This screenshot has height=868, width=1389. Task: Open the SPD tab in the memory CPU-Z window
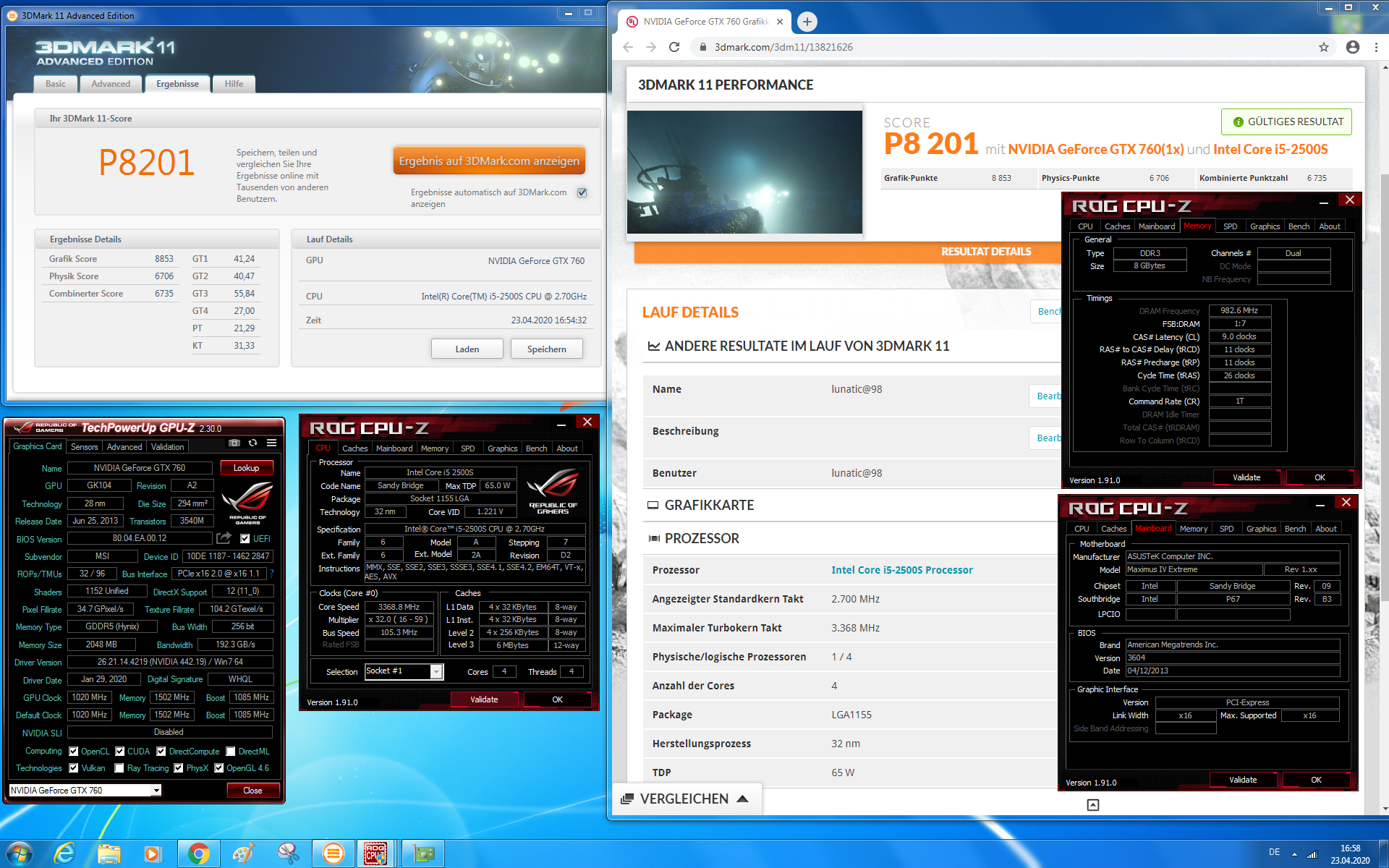tap(1230, 226)
